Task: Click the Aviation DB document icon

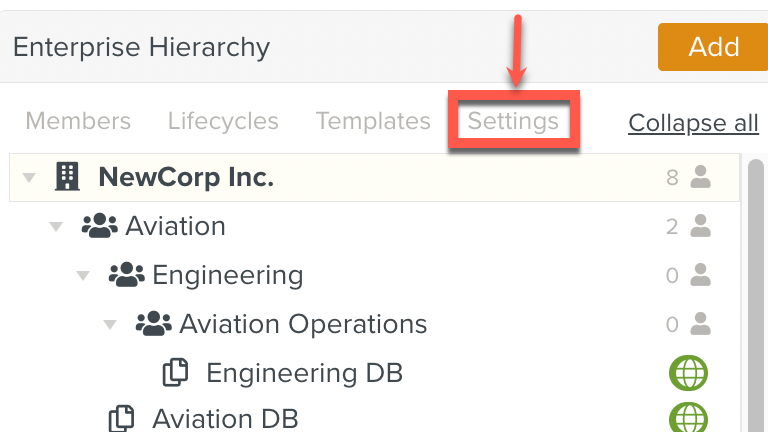Action: coord(122,418)
